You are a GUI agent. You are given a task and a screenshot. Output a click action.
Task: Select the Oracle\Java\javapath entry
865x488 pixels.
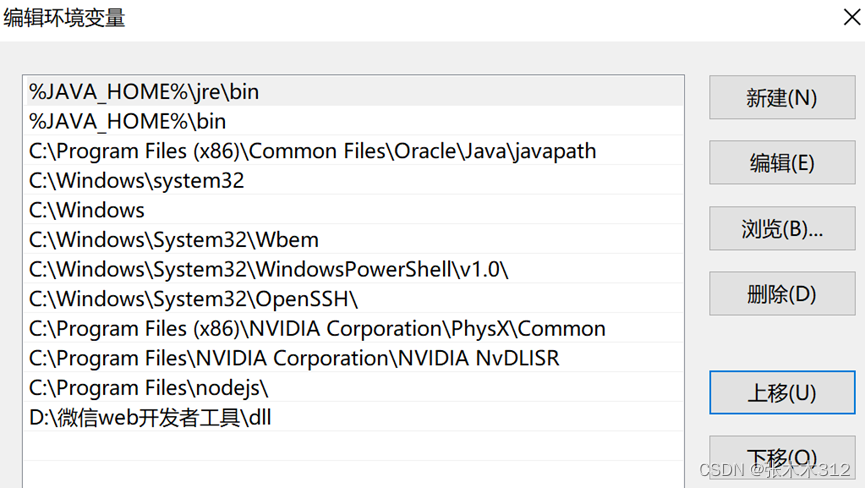pos(354,151)
